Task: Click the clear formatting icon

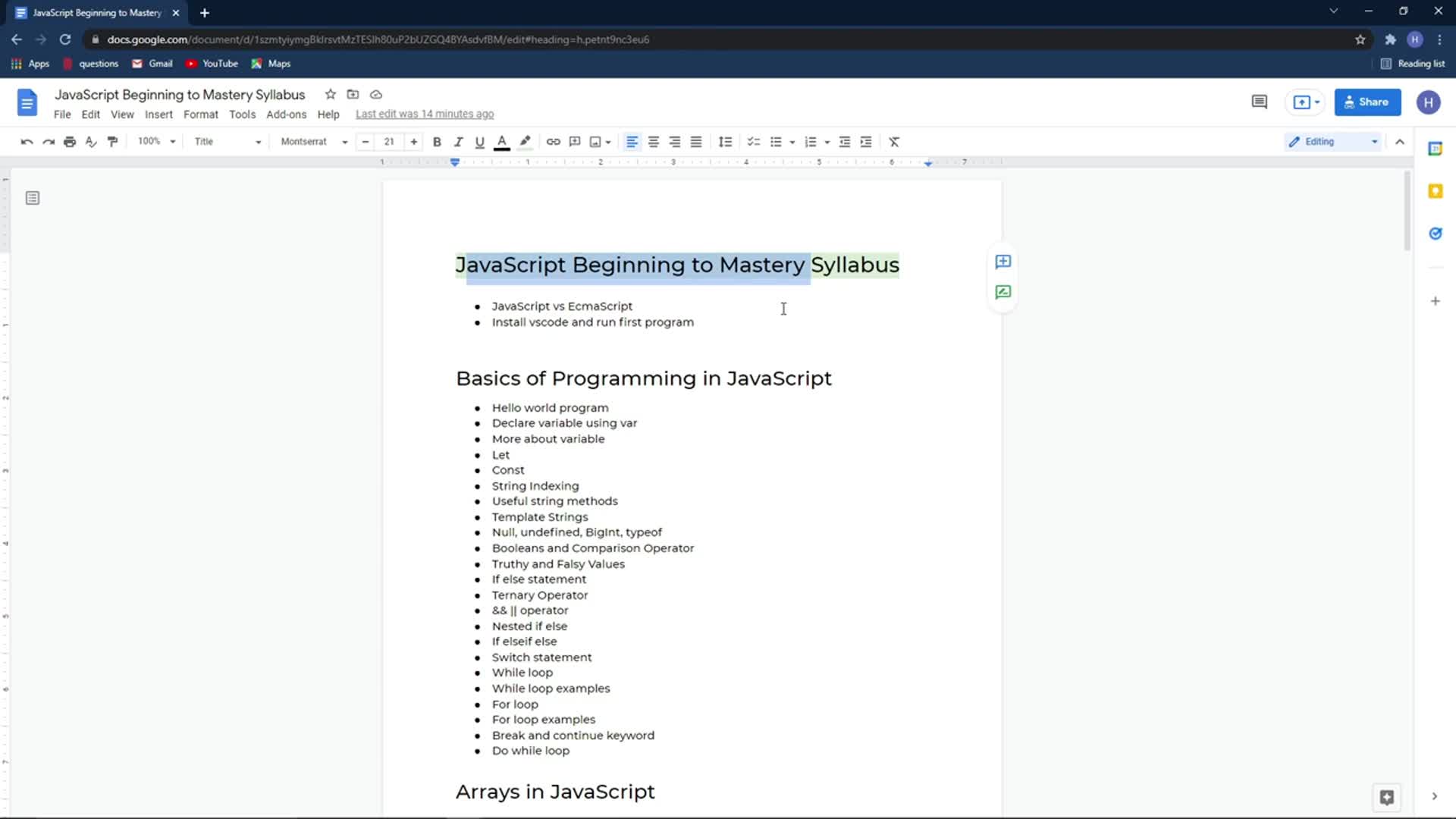Action: click(894, 142)
